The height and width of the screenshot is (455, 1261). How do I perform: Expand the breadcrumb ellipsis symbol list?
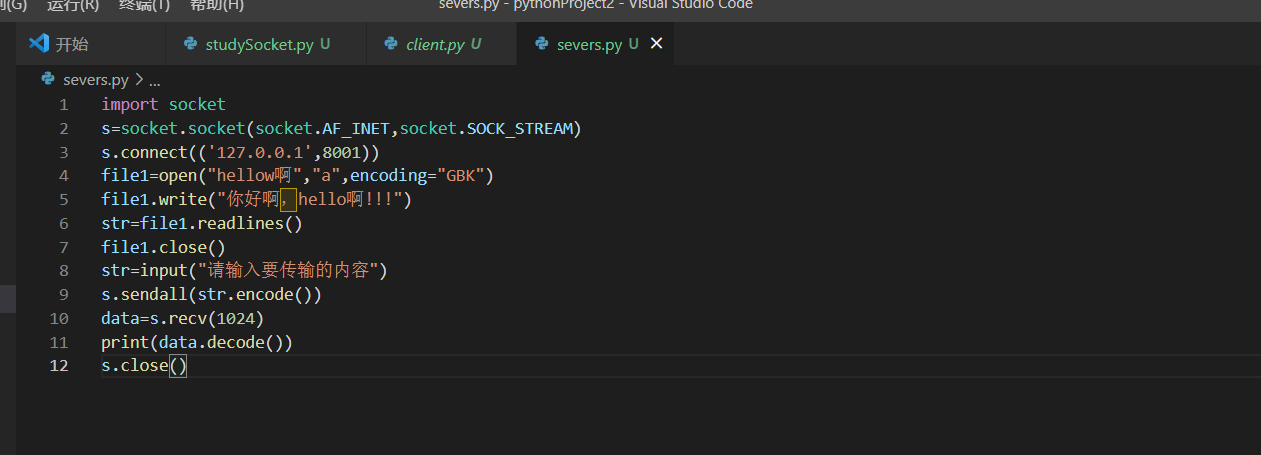[x=154, y=79]
